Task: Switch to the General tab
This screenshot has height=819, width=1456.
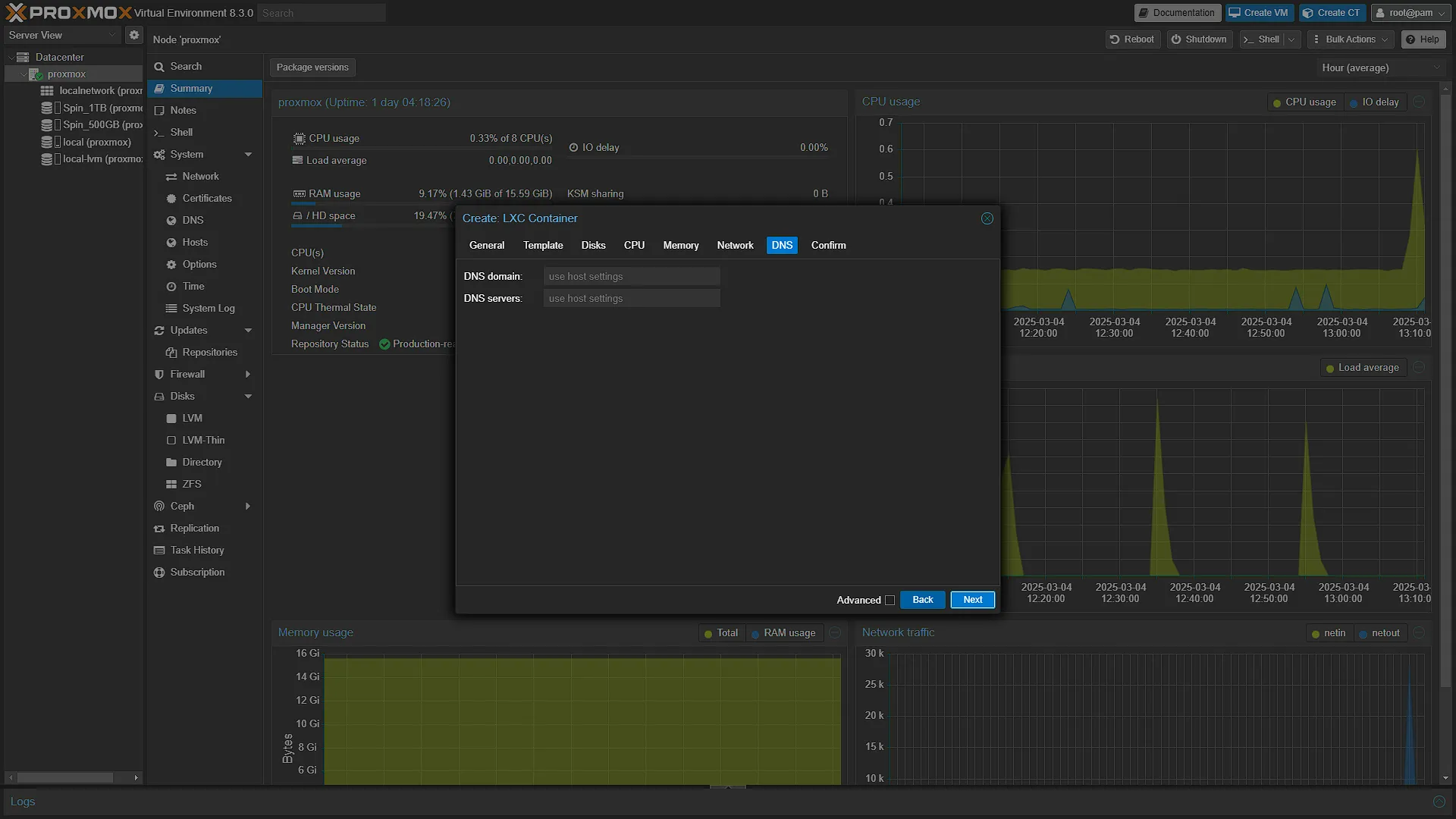Action: (487, 246)
